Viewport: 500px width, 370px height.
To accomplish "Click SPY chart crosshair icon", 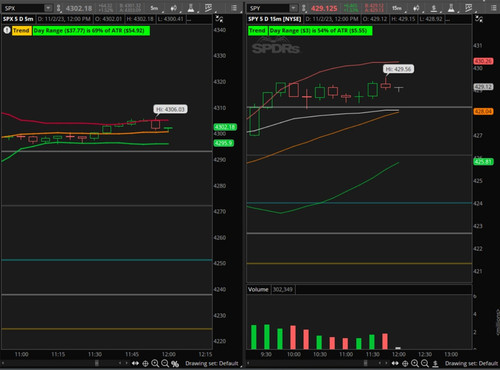I will [405, 364].
